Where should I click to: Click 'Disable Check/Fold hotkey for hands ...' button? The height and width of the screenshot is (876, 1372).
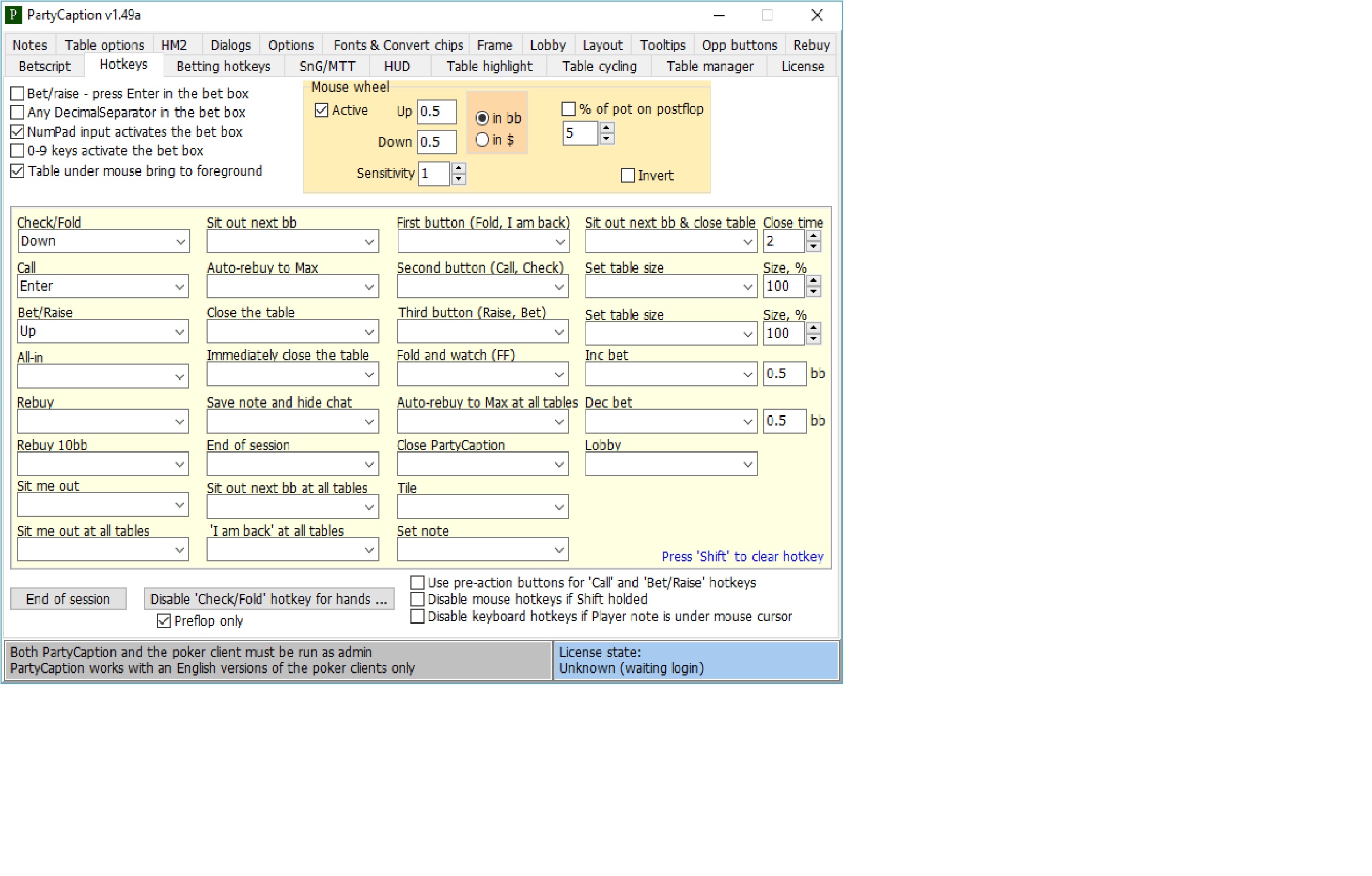[269, 599]
